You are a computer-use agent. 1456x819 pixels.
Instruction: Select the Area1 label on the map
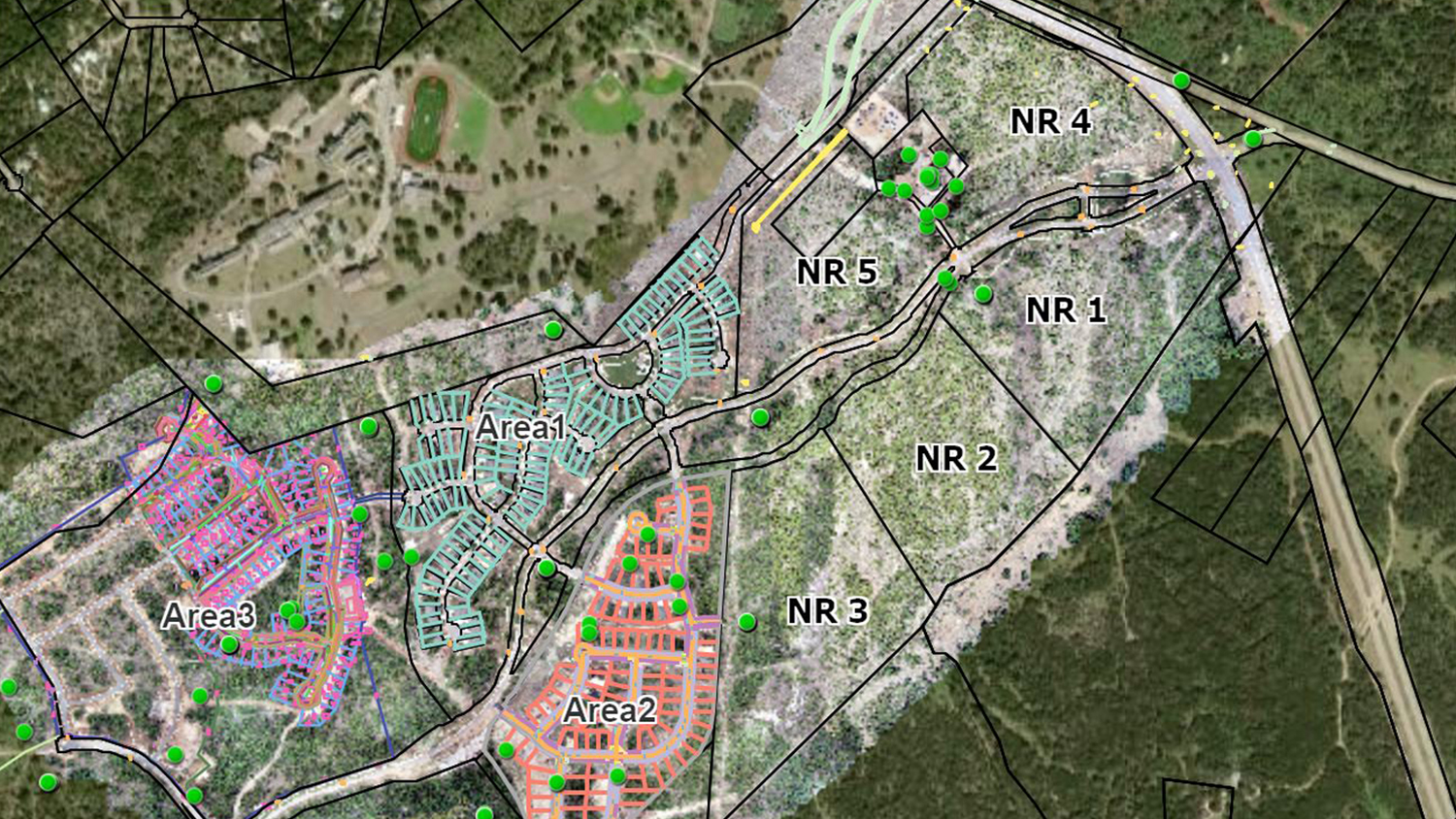point(520,427)
